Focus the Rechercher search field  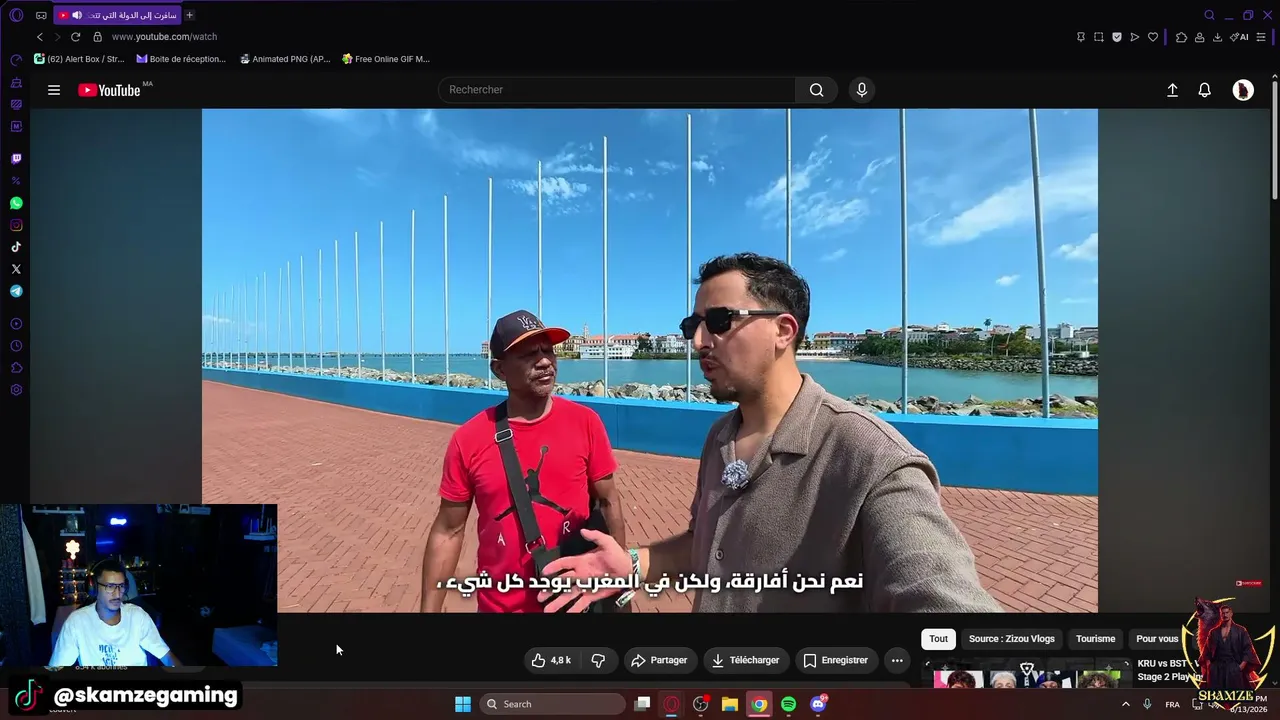click(x=617, y=90)
